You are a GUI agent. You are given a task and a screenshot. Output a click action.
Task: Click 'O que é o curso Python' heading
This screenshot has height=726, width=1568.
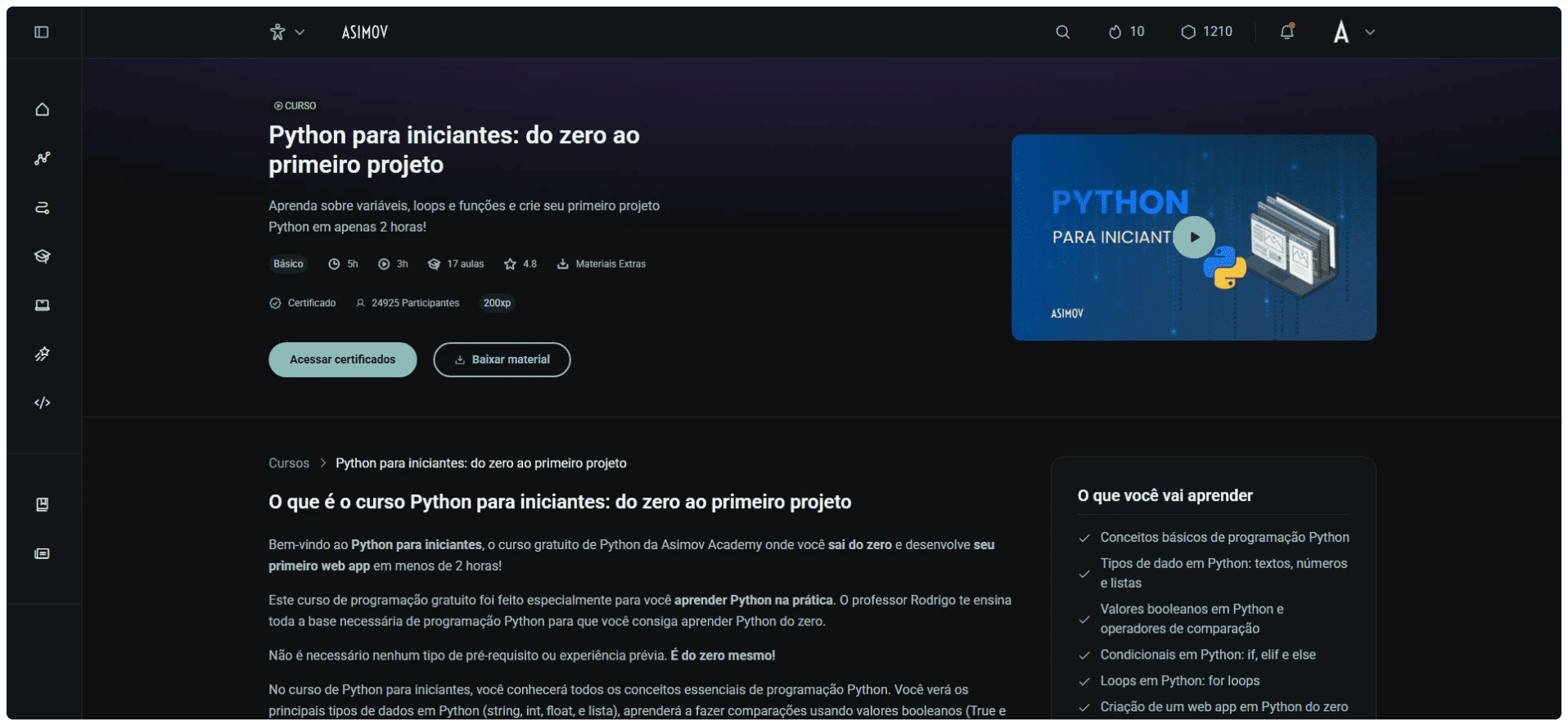click(x=560, y=502)
